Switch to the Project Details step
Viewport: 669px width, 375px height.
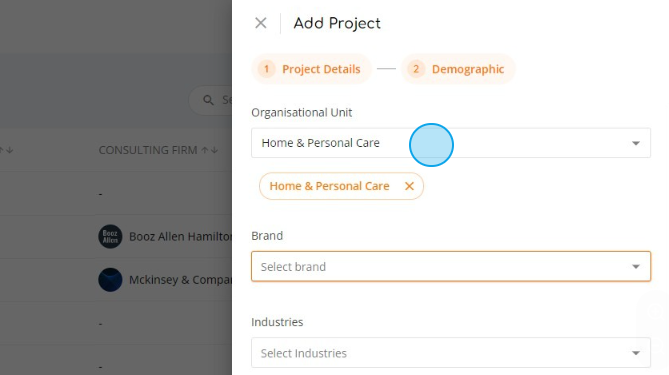tap(321, 69)
